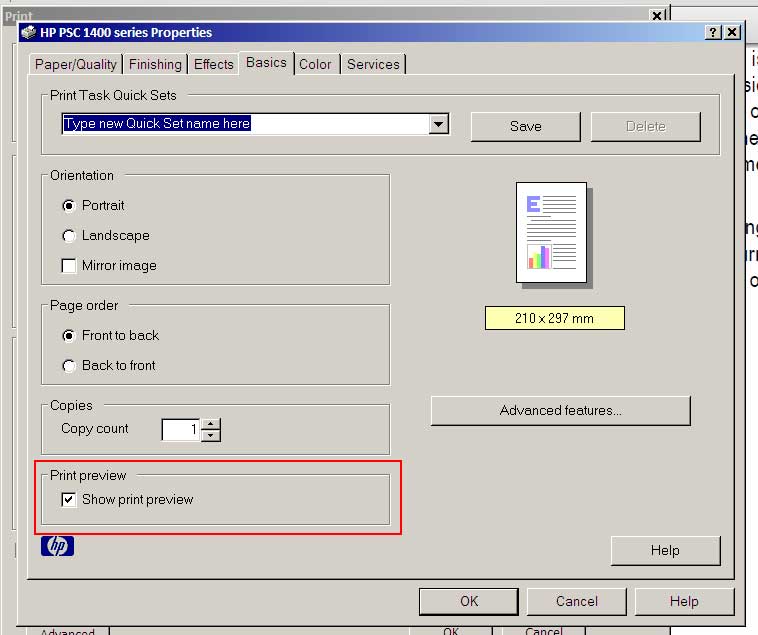This screenshot has width=758, height=635.
Task: Increase copy count with up arrow
Action: click(x=210, y=424)
